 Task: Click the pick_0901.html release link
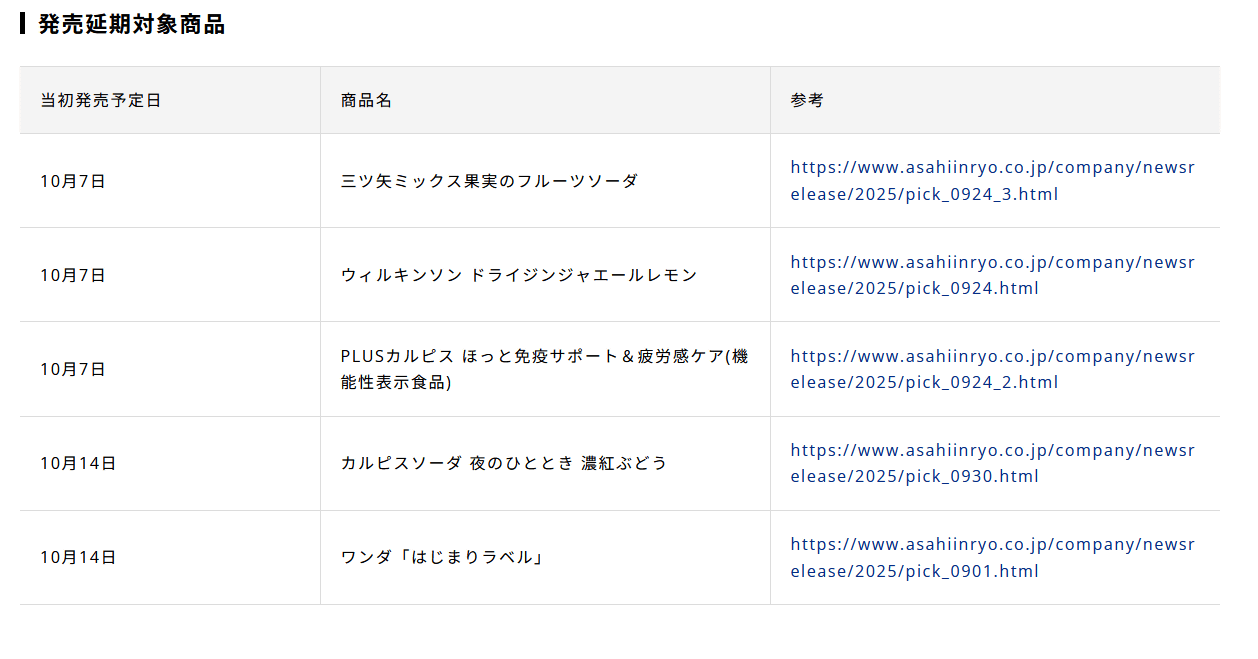pyautogui.click(x=992, y=558)
